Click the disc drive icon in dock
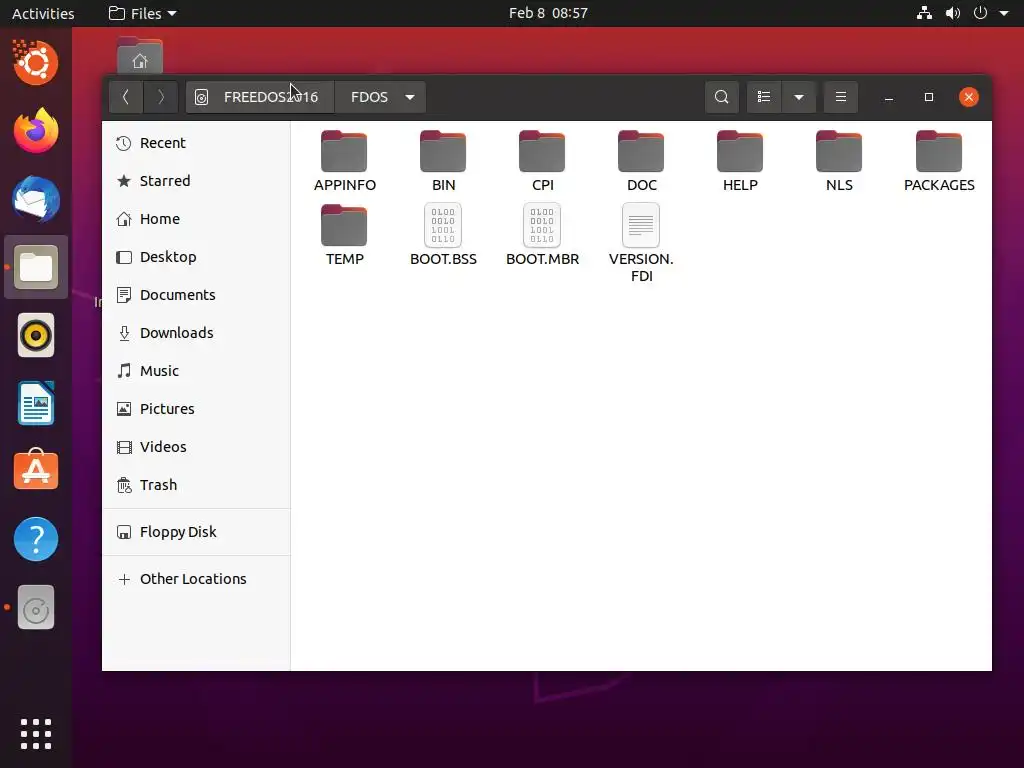 (x=36, y=607)
